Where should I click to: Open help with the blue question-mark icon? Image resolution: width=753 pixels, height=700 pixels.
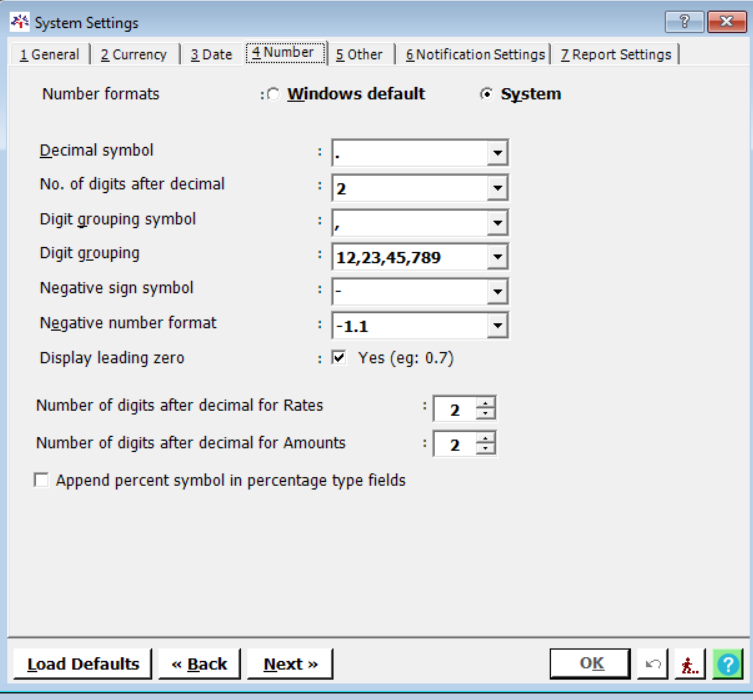727,664
